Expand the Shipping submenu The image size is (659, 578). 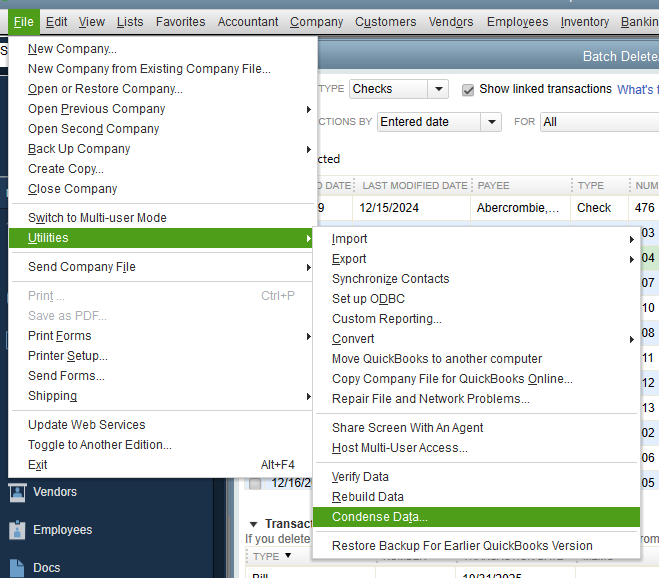pyautogui.click(x=309, y=396)
